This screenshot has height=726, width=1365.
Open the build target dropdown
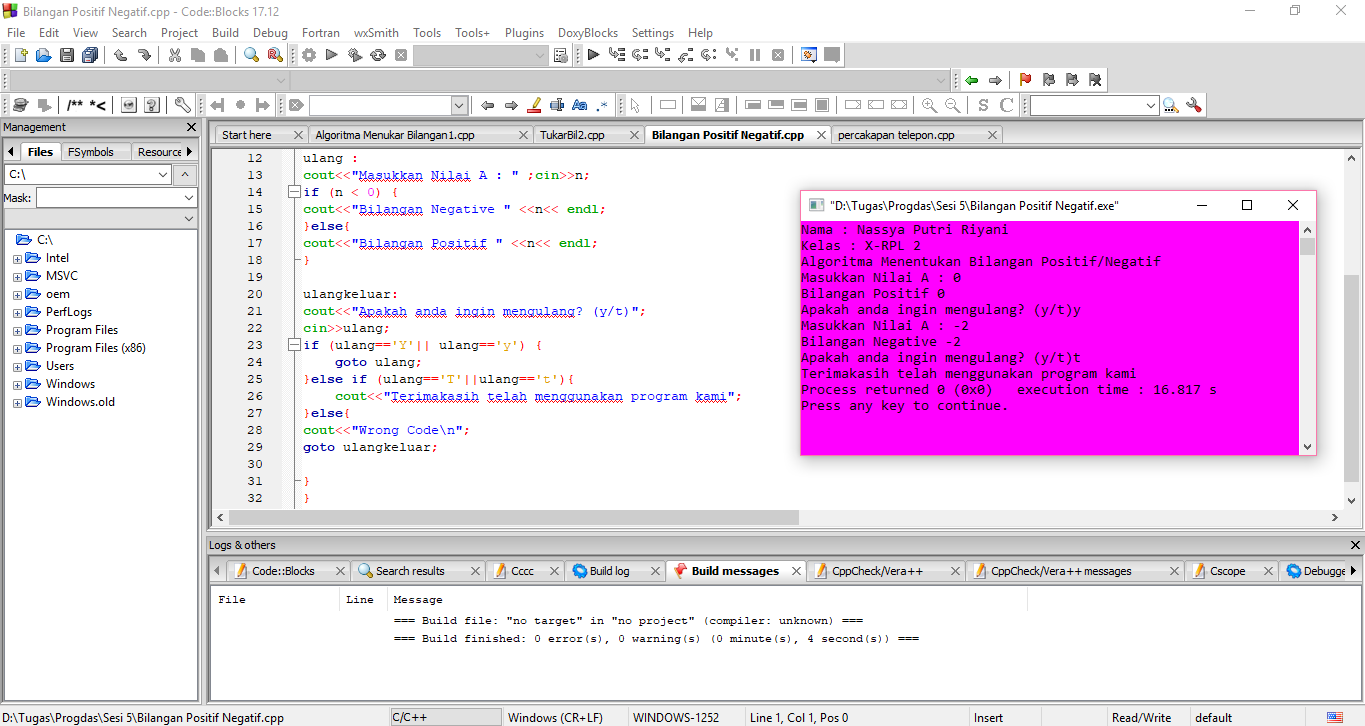[539, 56]
